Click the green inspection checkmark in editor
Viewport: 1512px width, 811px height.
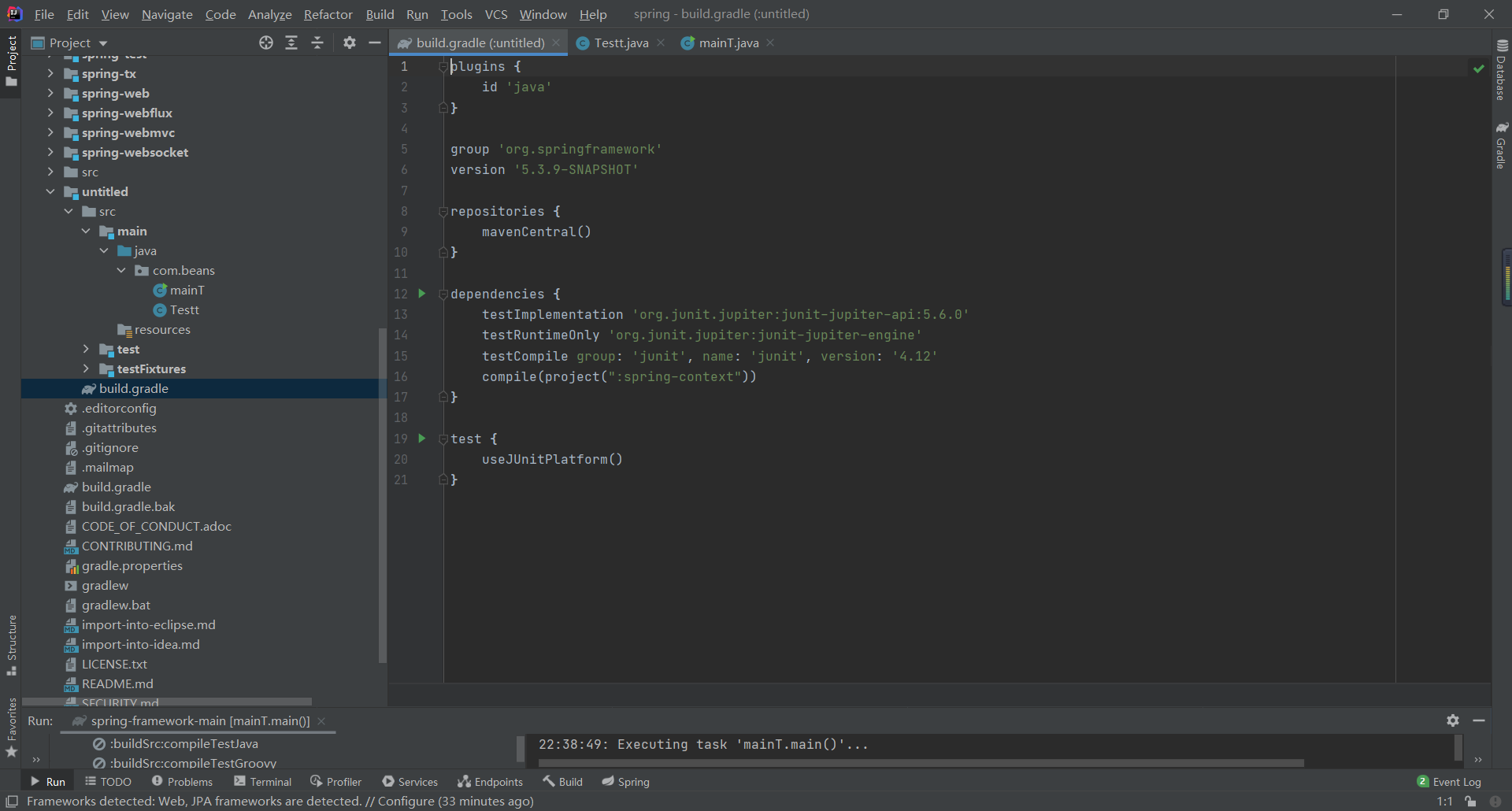pyautogui.click(x=1479, y=69)
